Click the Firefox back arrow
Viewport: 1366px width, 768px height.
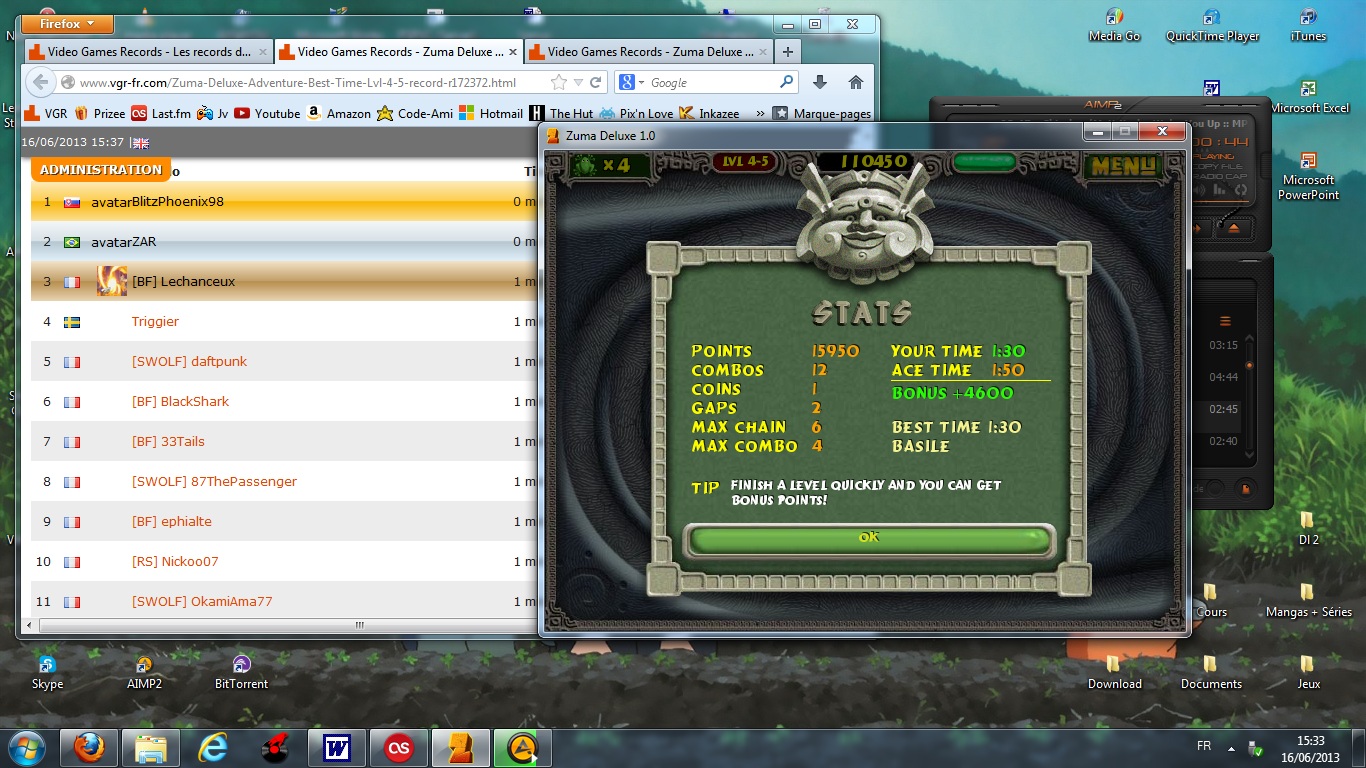(39, 83)
